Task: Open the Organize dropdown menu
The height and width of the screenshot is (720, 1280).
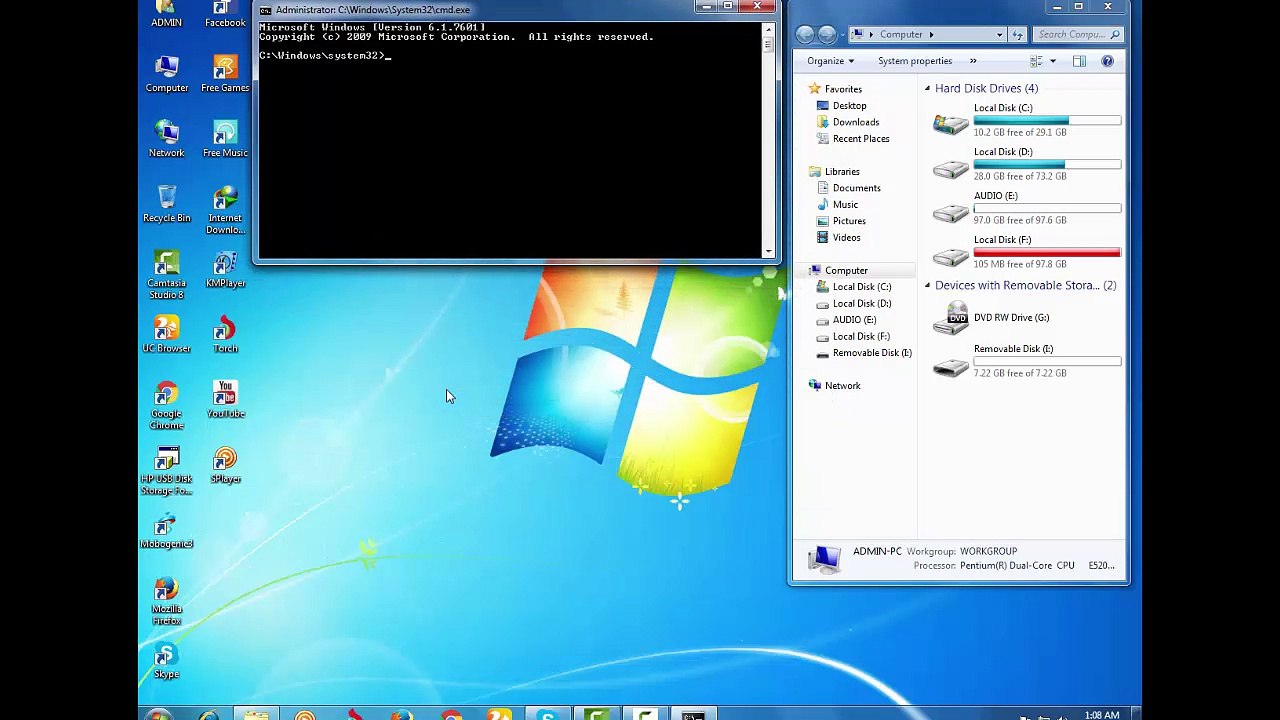Action: click(831, 61)
